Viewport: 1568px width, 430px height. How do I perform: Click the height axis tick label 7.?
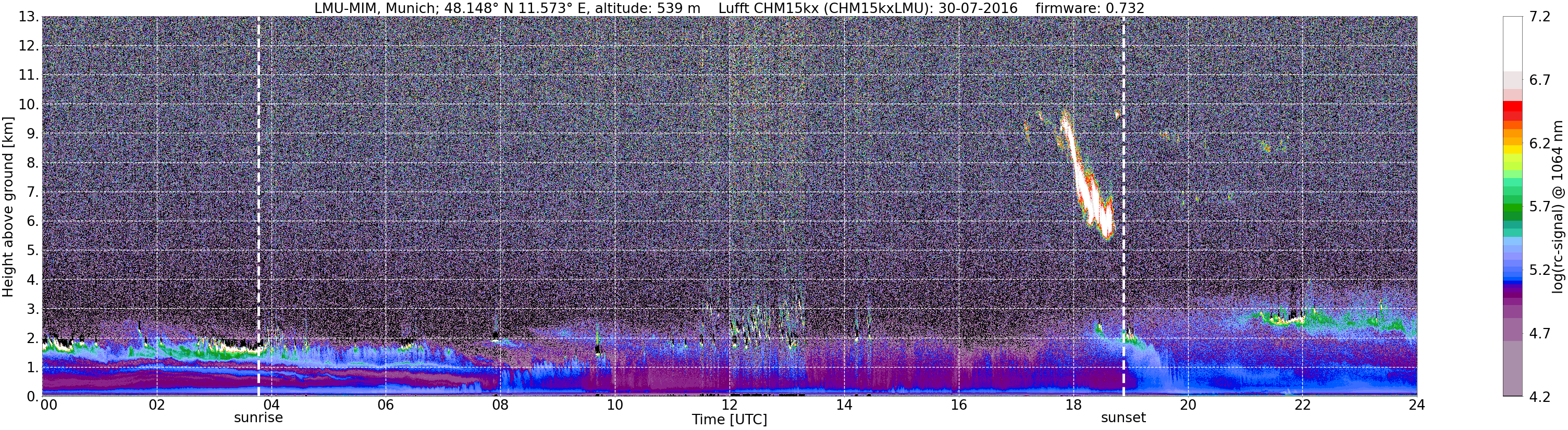click(x=32, y=192)
